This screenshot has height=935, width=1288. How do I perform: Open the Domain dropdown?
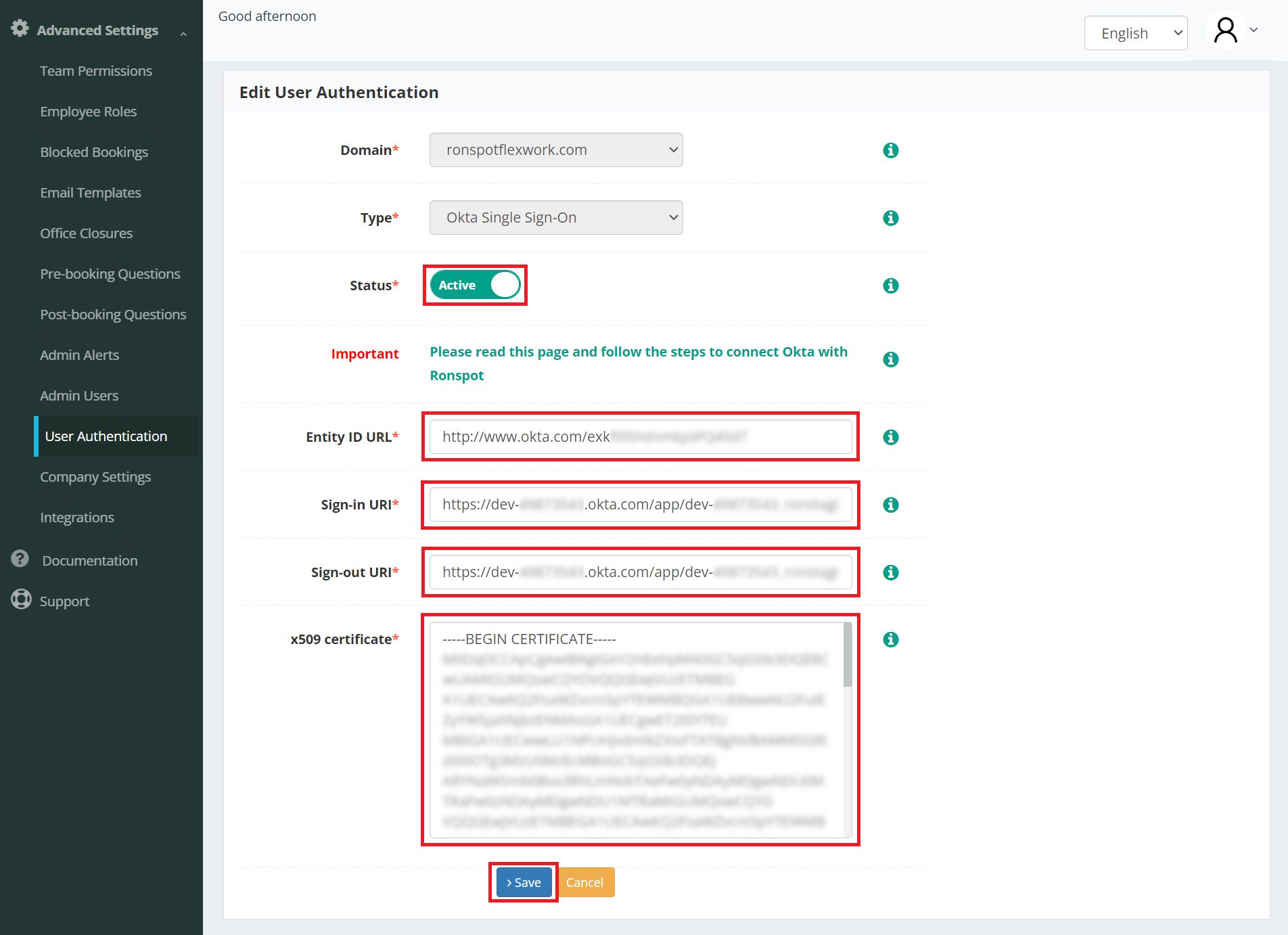[x=555, y=150]
